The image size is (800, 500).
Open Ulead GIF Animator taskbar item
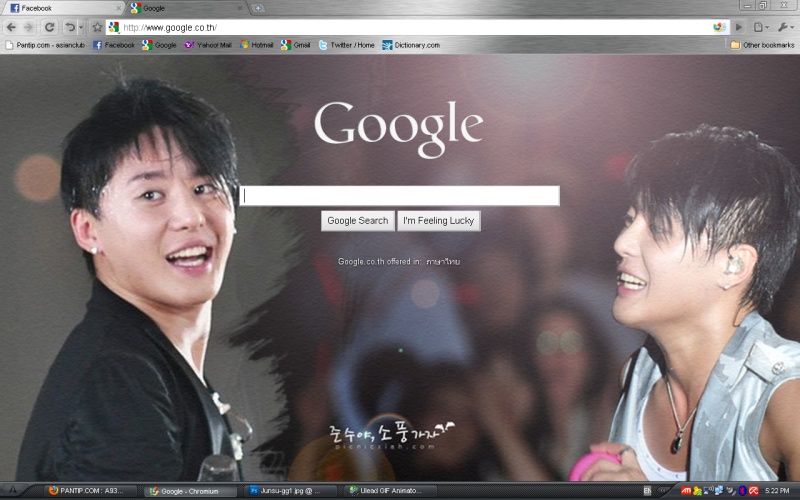[x=391, y=491]
